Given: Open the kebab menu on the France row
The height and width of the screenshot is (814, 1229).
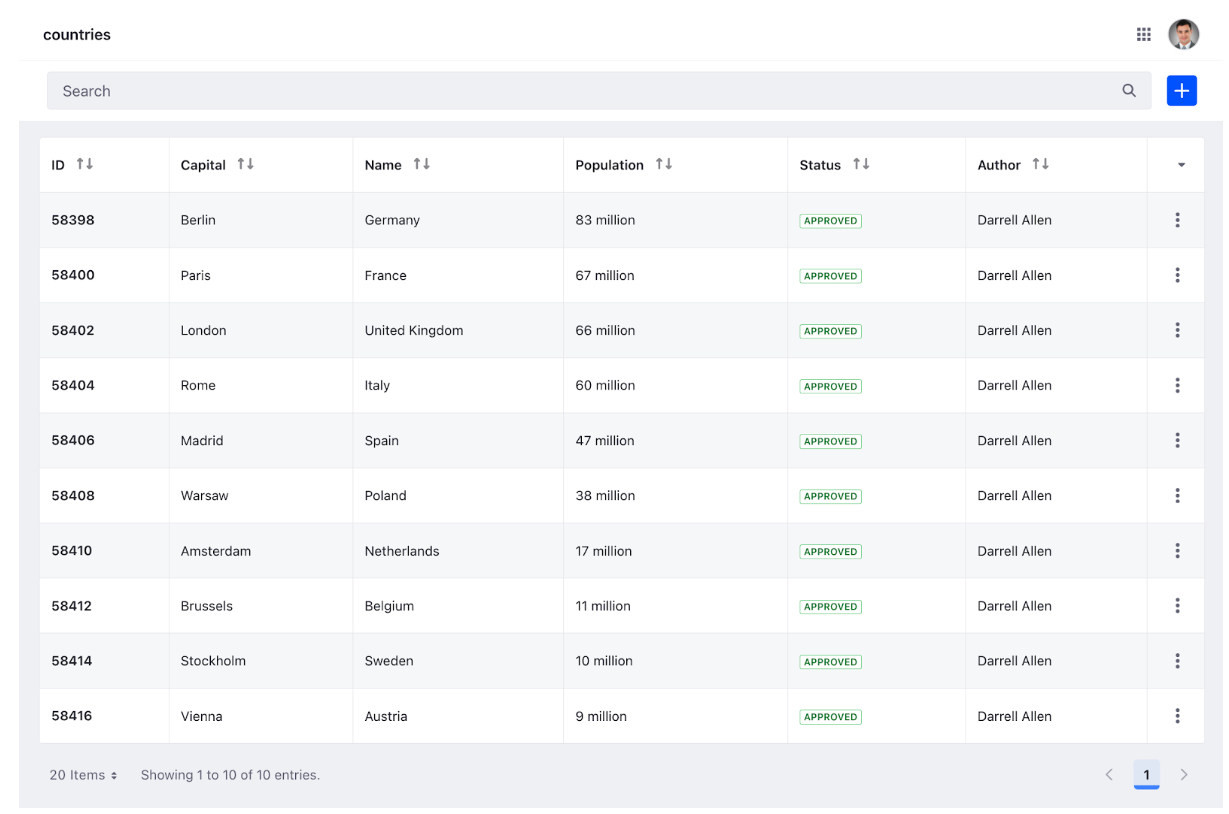Looking at the screenshot, I should (x=1177, y=275).
